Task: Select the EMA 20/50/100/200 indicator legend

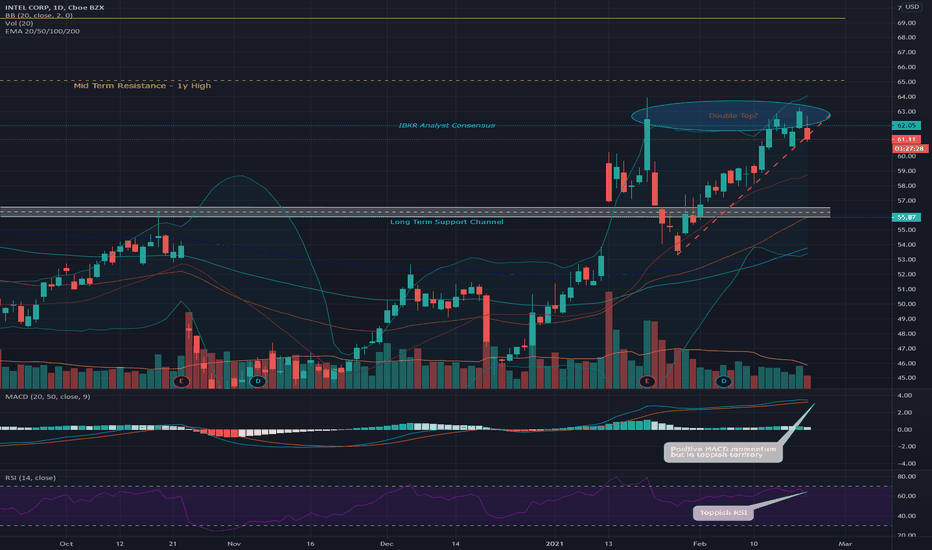Action: tap(42, 31)
